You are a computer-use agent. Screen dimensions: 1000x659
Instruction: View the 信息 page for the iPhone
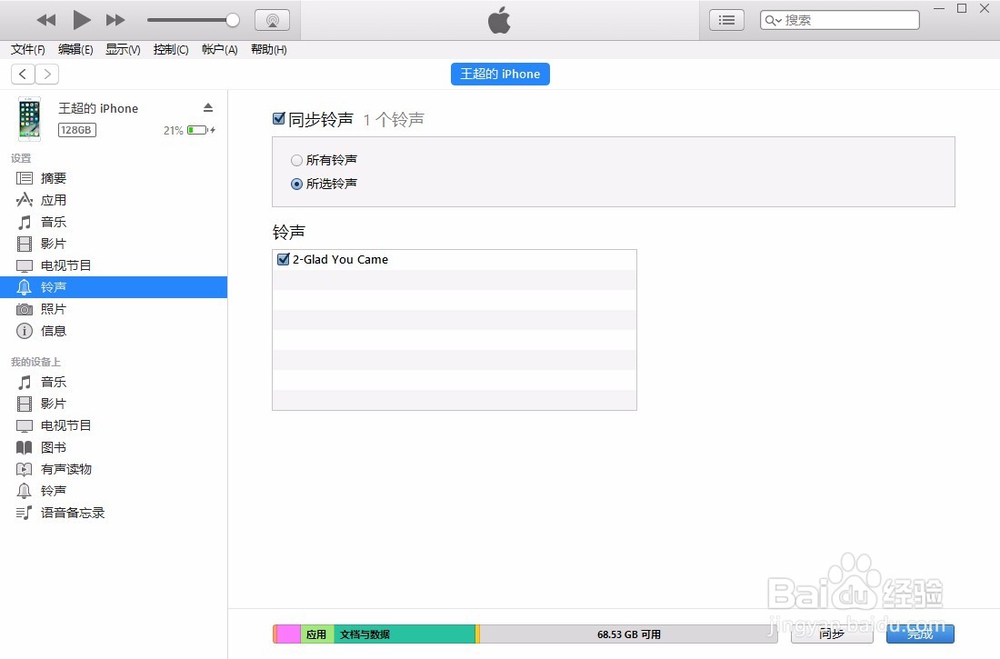[x=52, y=331]
